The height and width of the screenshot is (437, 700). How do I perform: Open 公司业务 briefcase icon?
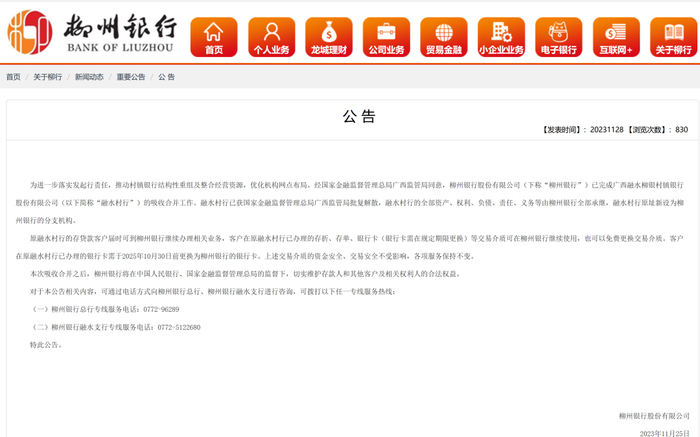point(386,37)
